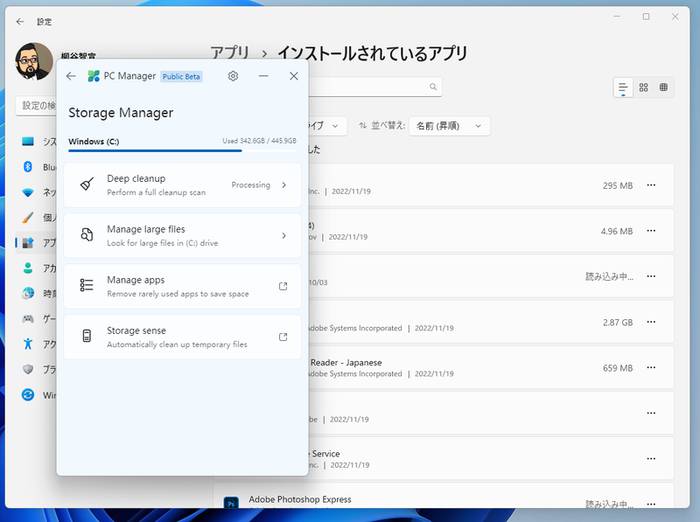Click external link icon for Manage apps
The height and width of the screenshot is (522, 700).
[283, 286]
